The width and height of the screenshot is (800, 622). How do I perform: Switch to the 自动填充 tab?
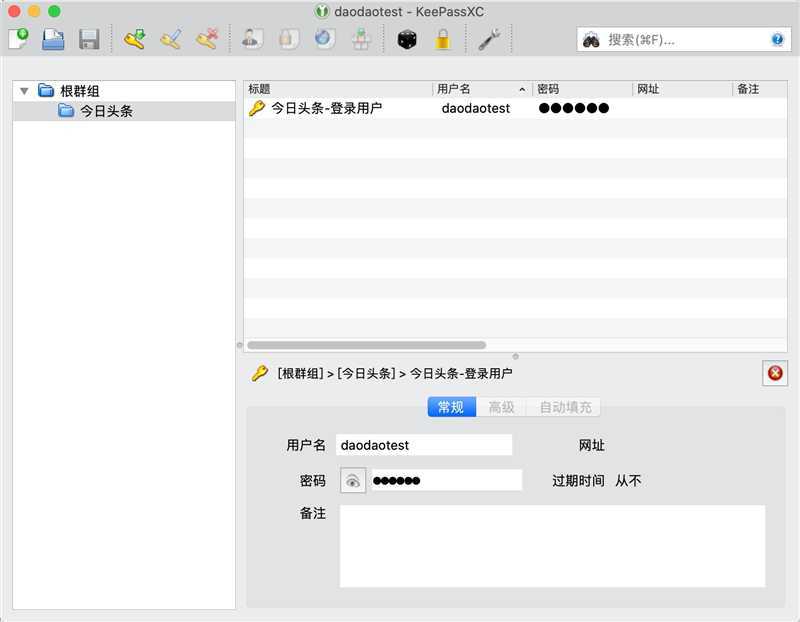pos(565,407)
